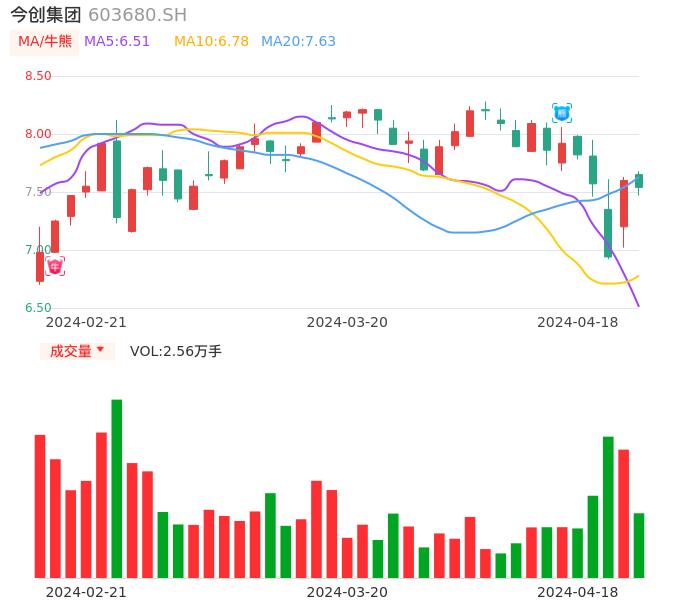Click the 成交量 indicator label
The image size is (686, 606).
coord(70,351)
